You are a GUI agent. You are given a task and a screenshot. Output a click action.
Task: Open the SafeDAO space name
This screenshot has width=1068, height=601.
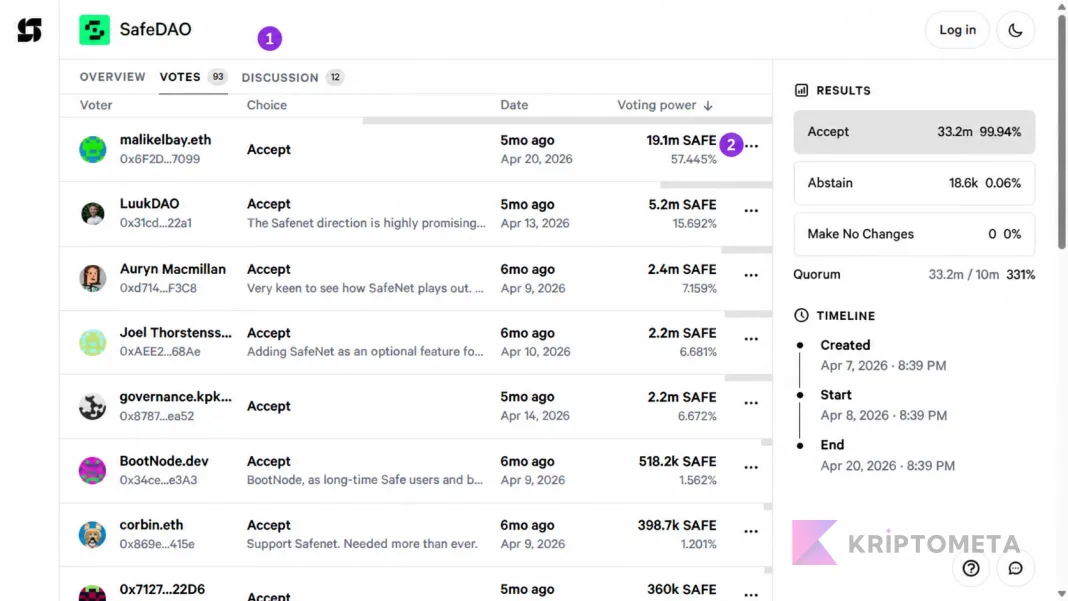click(x=155, y=29)
